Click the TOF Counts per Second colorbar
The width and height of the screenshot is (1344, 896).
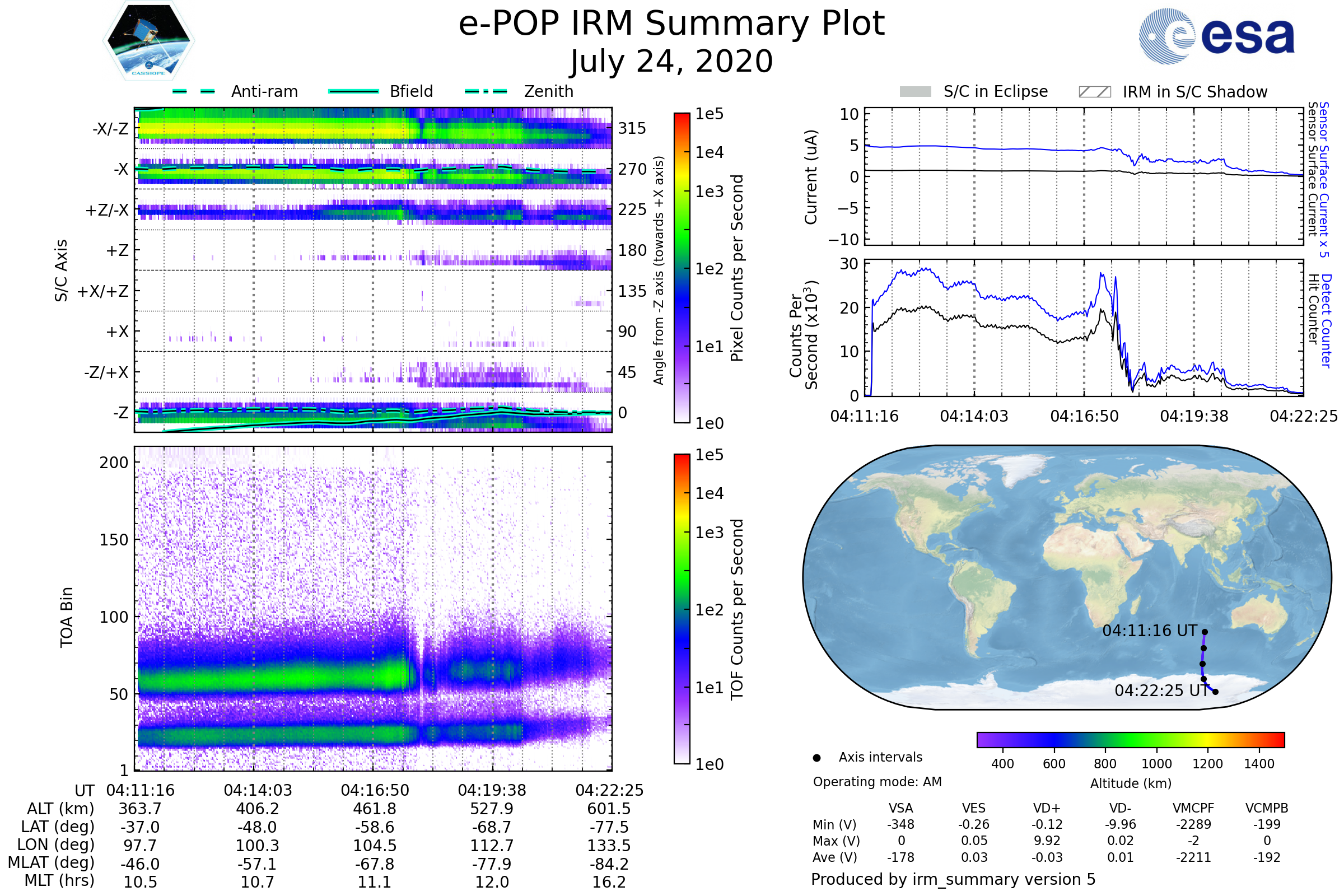click(x=682, y=609)
